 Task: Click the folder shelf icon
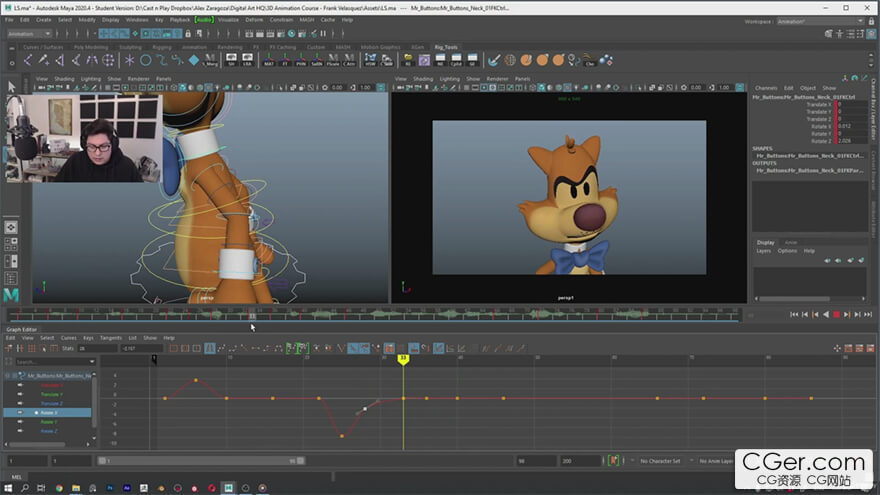pos(408,60)
